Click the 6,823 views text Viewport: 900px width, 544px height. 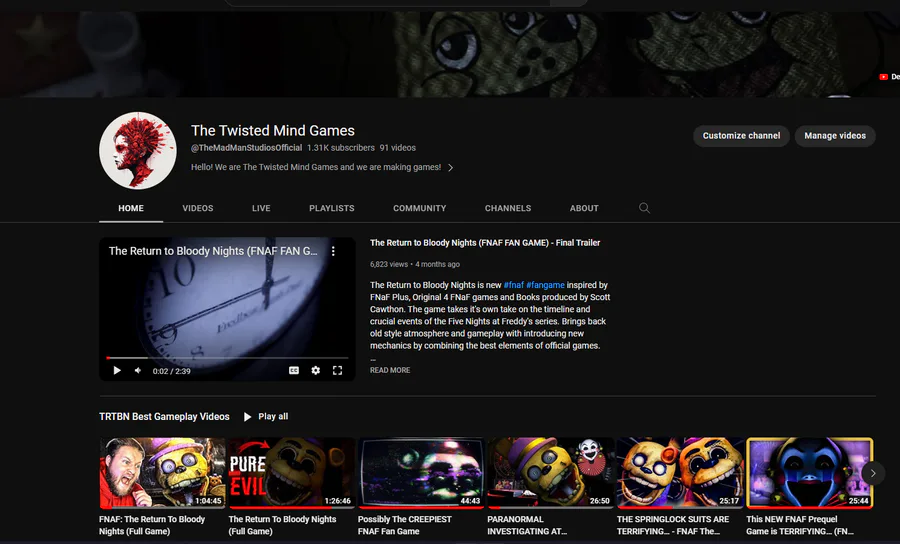click(x=389, y=265)
